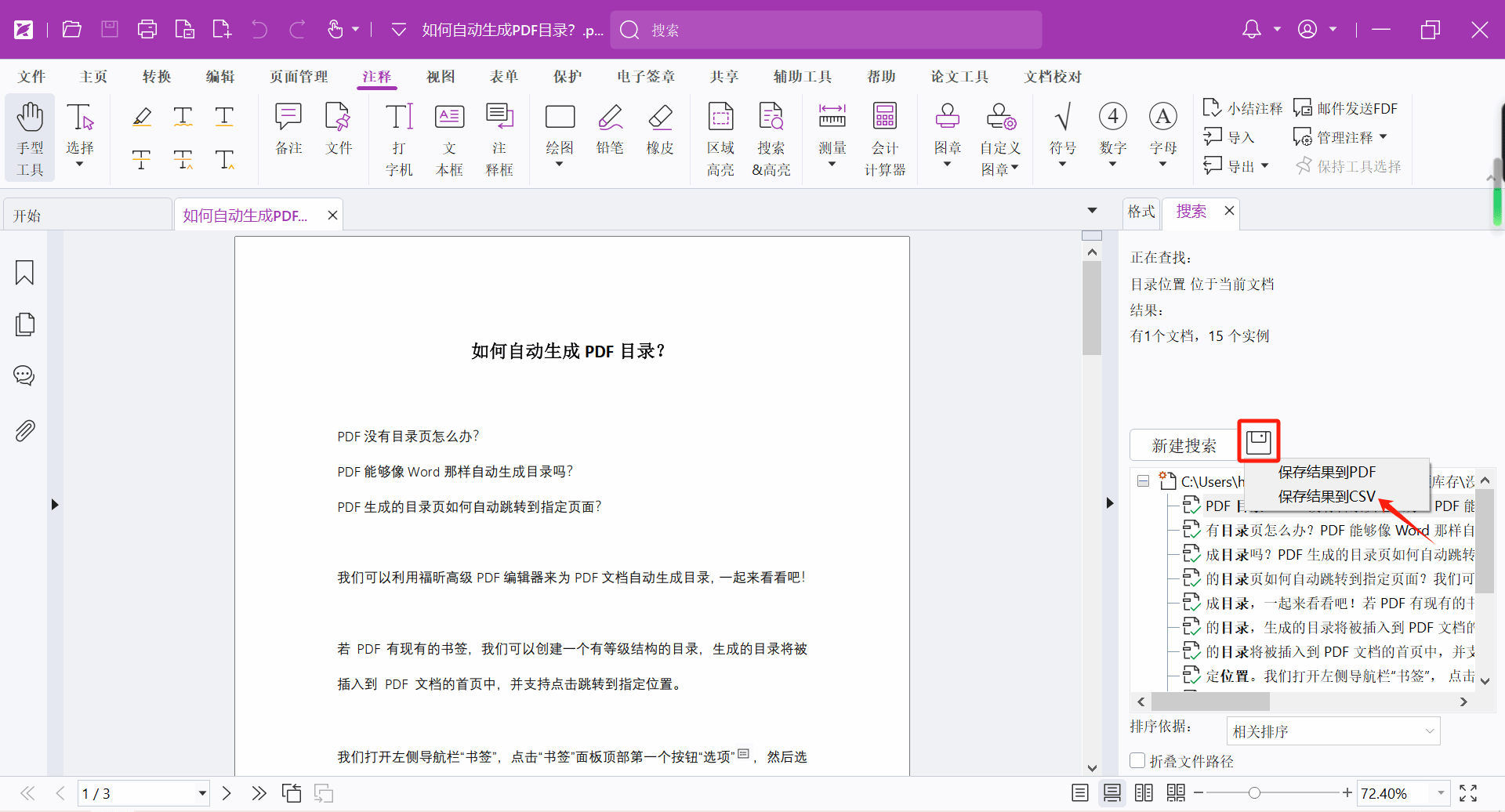Toggle Keep Tool Selected (保持工具选择)
Viewport: 1505px width, 812px height.
click(x=1348, y=166)
